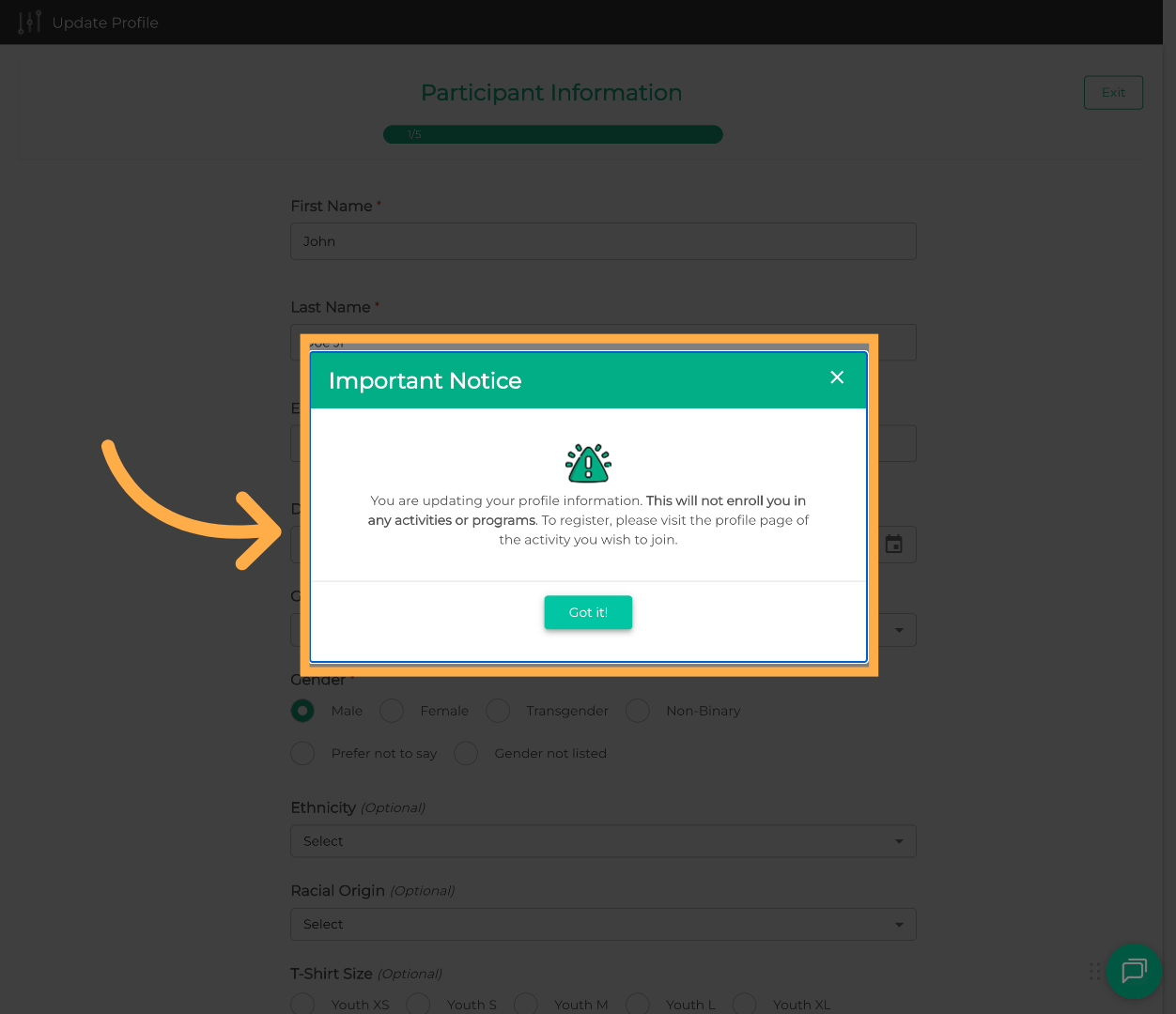
Task: Click the First Name input field
Action: [x=603, y=241]
